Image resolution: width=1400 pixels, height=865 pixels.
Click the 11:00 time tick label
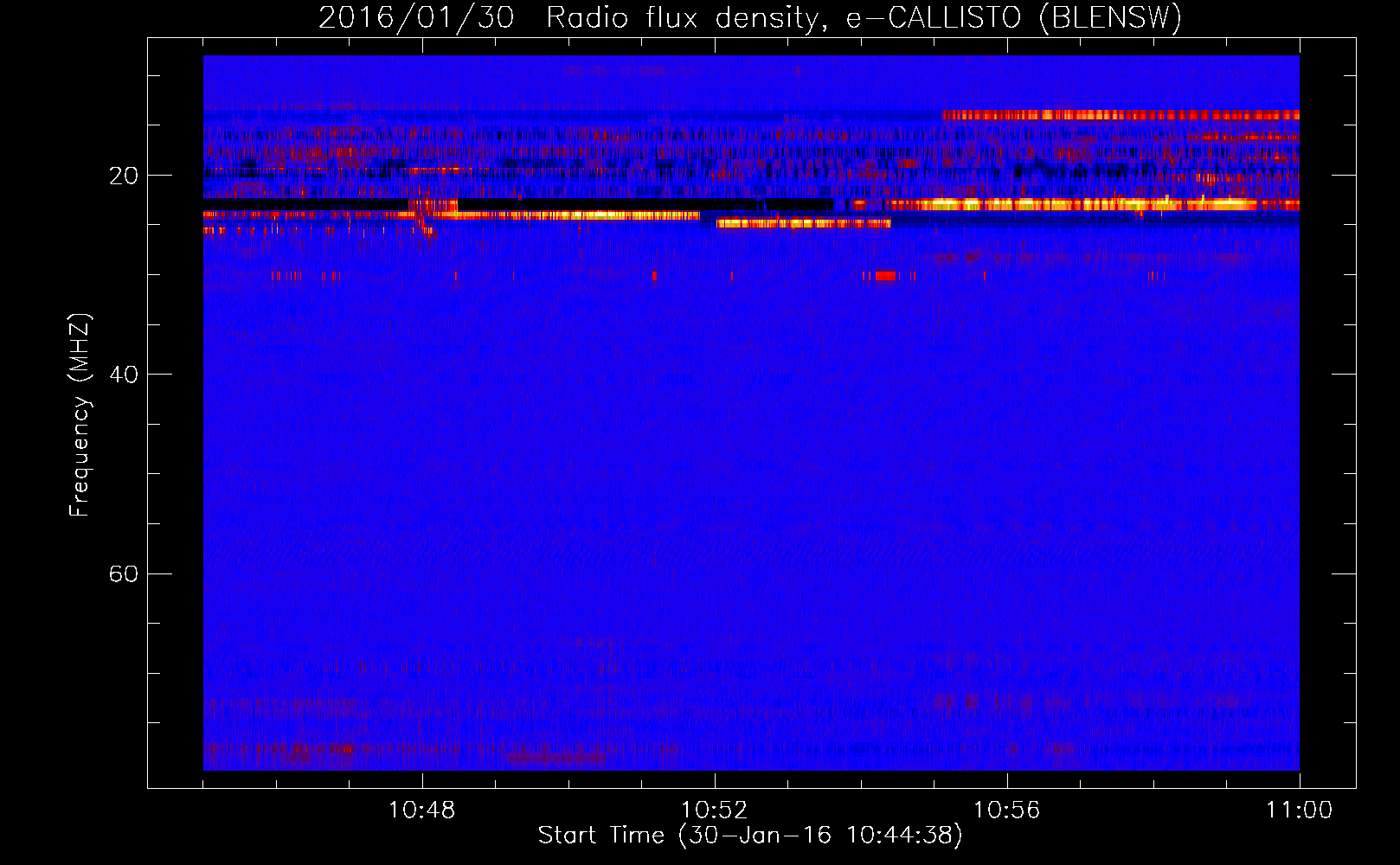(1299, 811)
